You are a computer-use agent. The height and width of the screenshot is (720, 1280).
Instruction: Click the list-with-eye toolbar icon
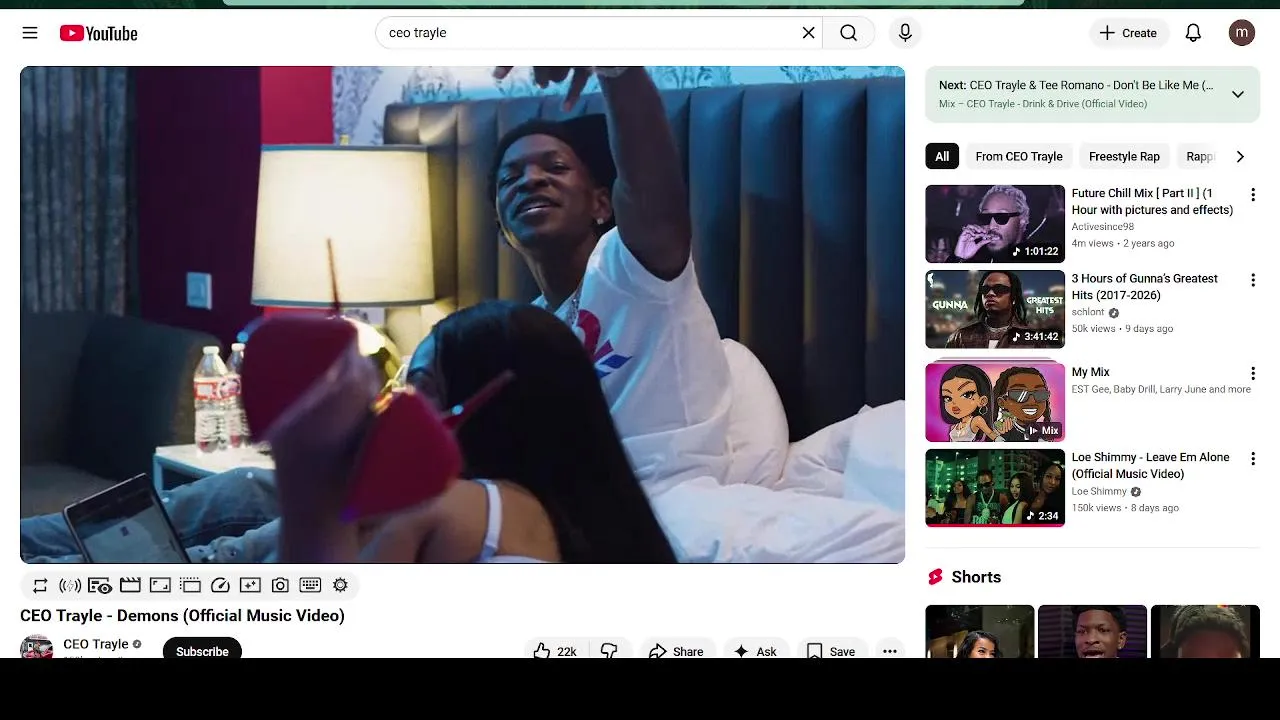coord(100,585)
